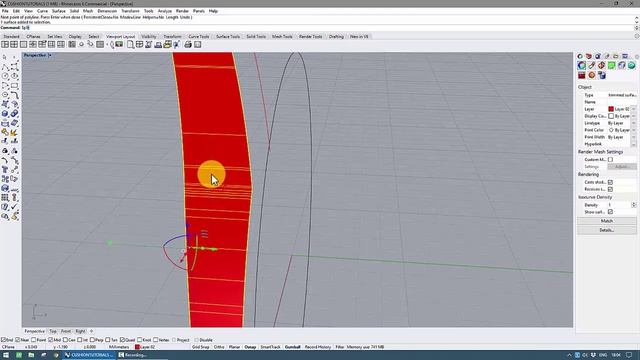Viewport: 640px width, 360px height.
Task: Click the Isocurve Density stepper arrows
Action: click(633, 205)
